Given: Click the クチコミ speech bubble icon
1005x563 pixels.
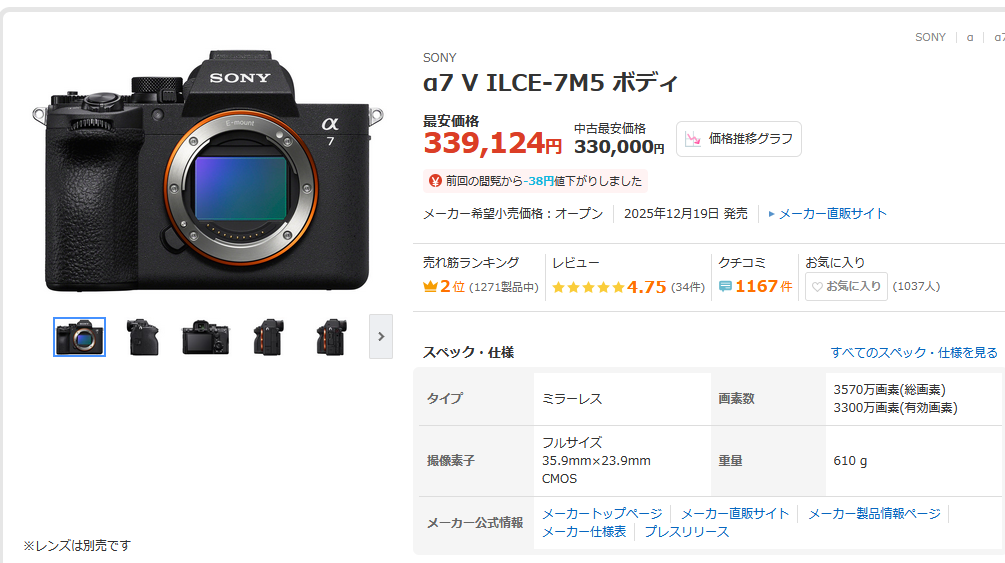Looking at the screenshot, I should [x=725, y=286].
